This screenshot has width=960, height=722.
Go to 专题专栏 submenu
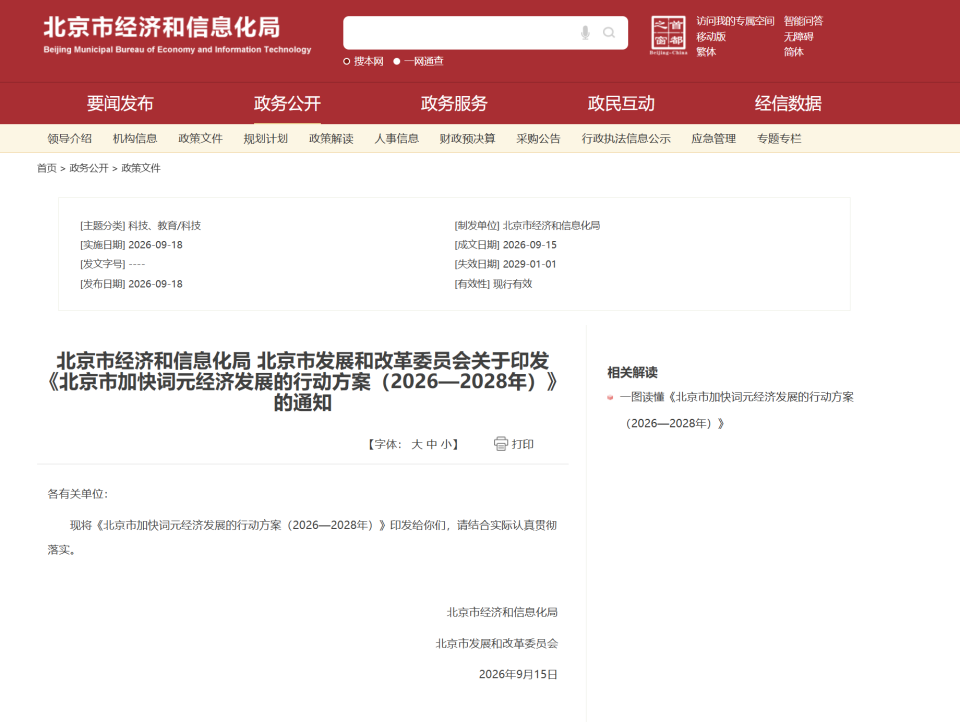pyautogui.click(x=779, y=138)
